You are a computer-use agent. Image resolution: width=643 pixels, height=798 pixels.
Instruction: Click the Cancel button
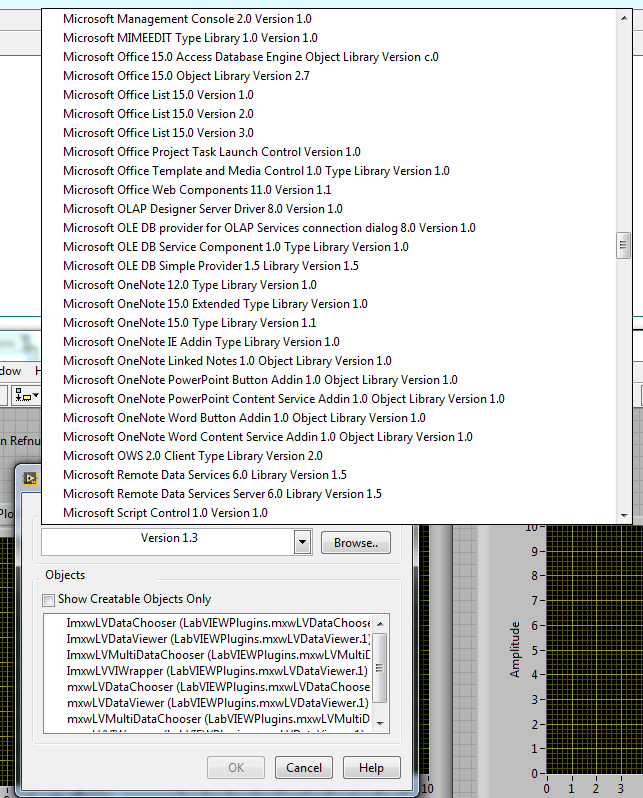click(304, 767)
